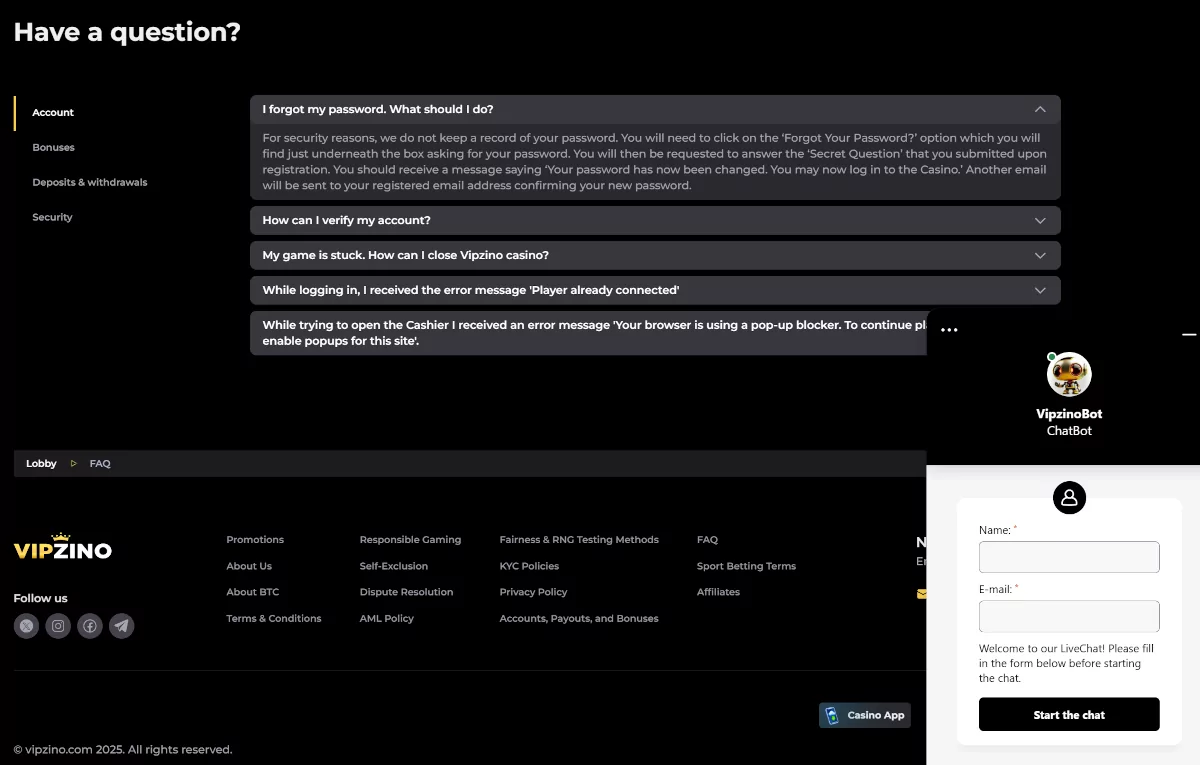Click the 'Welcome to our LiveChat!' message
The image size is (1200, 765).
click(1066, 663)
